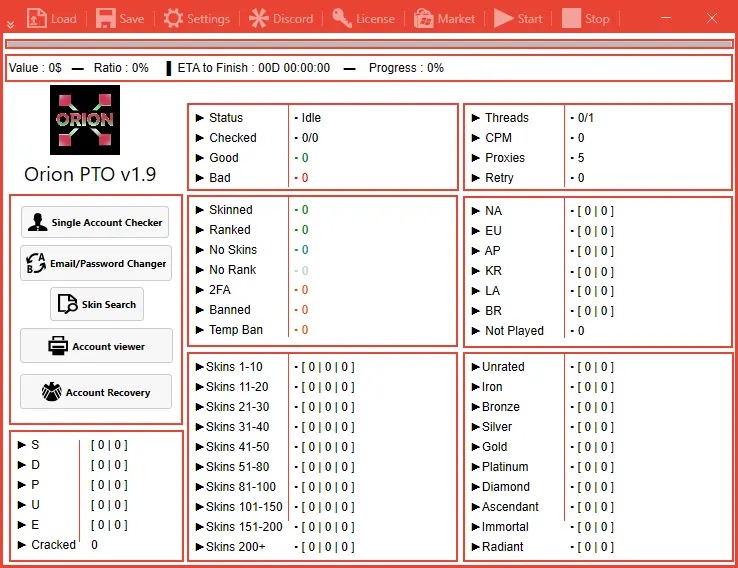This screenshot has height=568, width=738.
Task: Click the 'Diamond' rank label
Action: coord(506,487)
